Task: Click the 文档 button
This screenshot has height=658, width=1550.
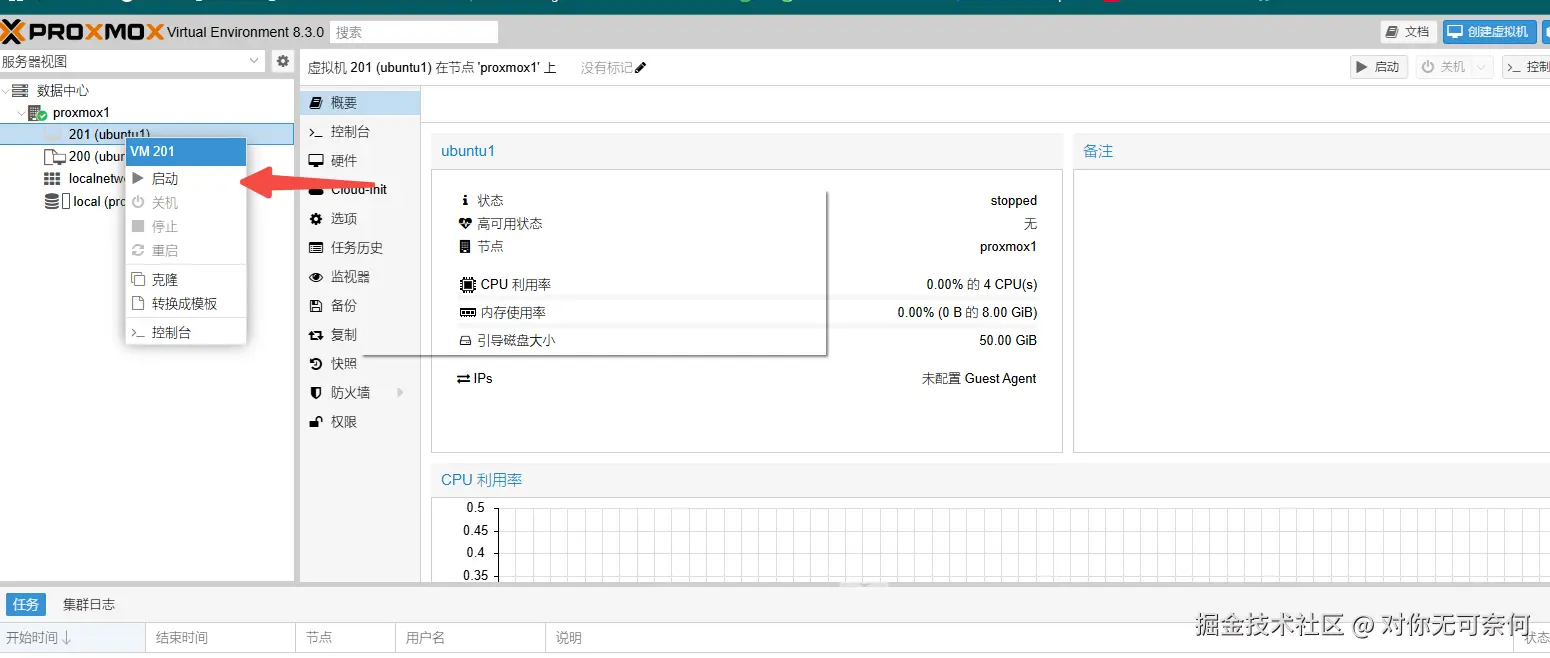Action: [1409, 32]
